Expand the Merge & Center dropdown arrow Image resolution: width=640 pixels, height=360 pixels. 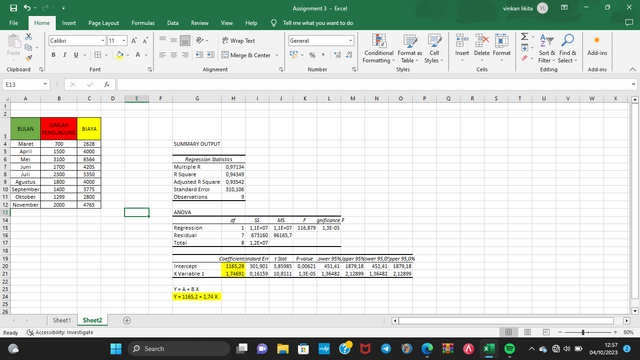(x=277, y=55)
